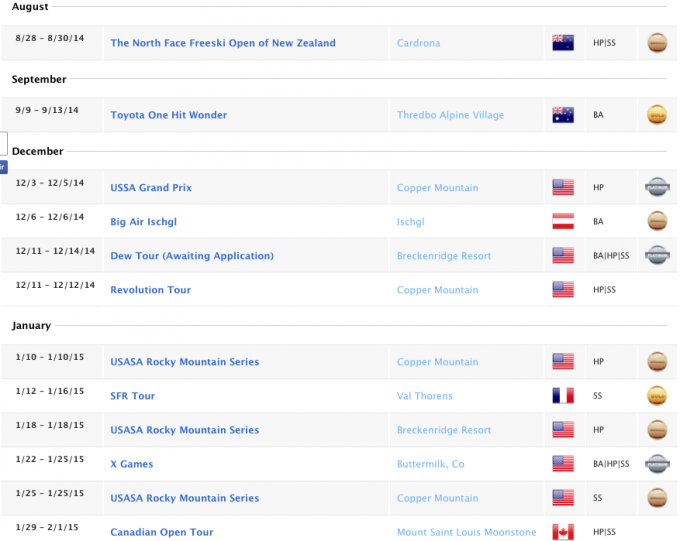Screen dimensions: 680x541
Task: Open the Buttermilk, Co location link
Action: (430, 464)
